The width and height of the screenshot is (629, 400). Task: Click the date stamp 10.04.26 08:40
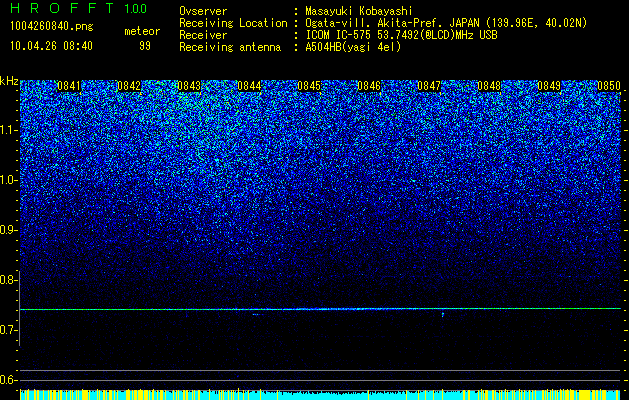[x=51, y=46]
